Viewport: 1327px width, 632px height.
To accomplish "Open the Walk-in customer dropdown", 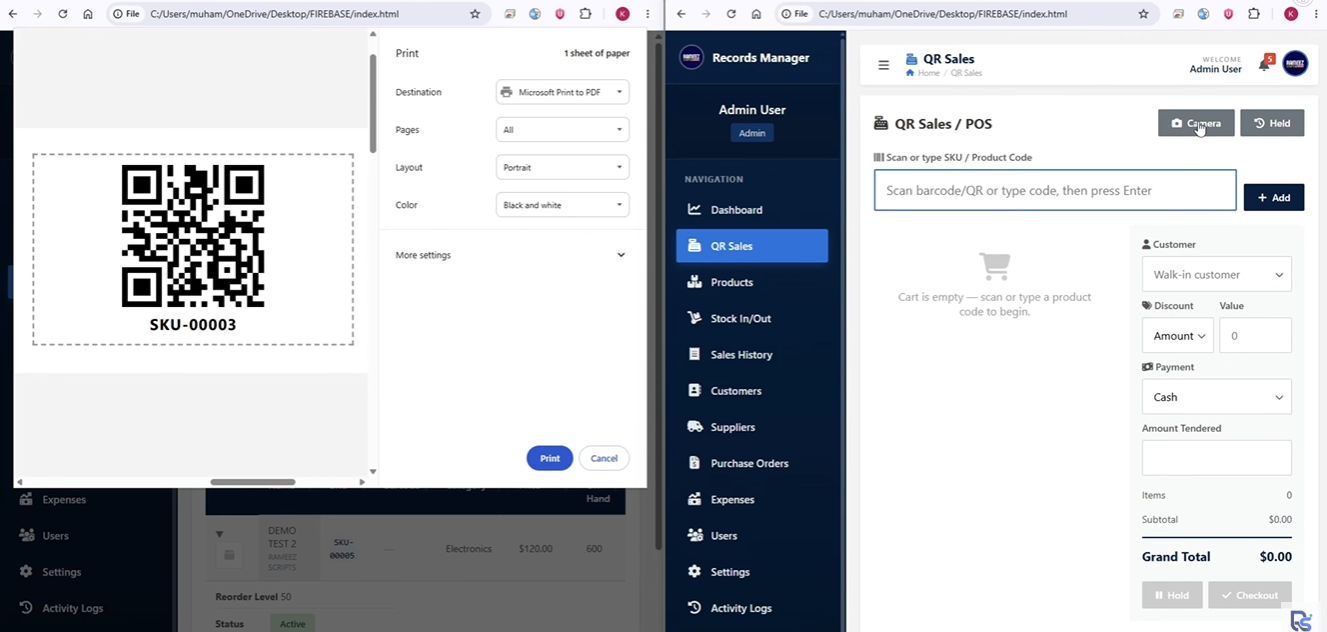I will 1216,274.
